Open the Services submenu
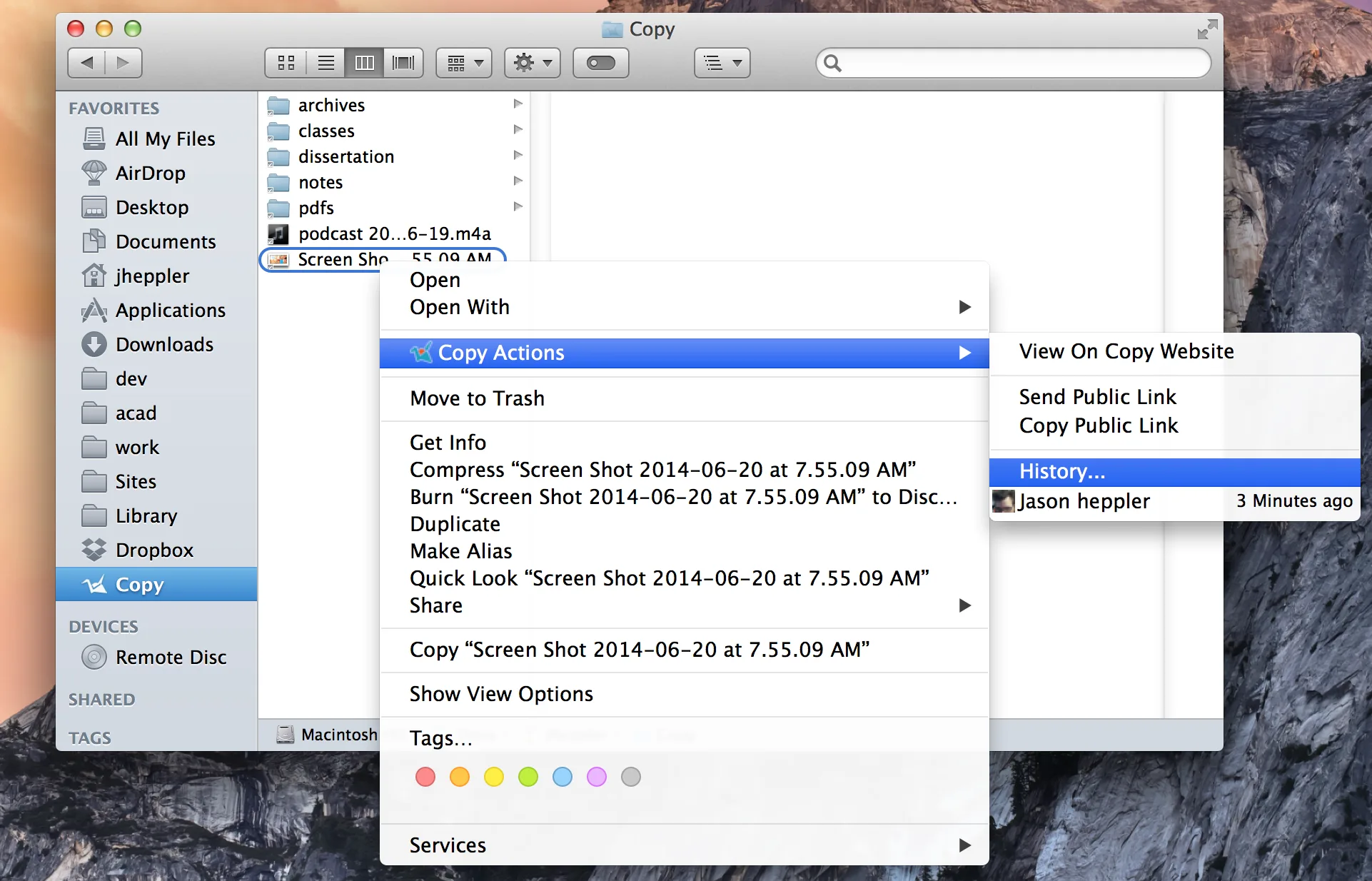Image resolution: width=1372 pixels, height=881 pixels. pos(684,845)
